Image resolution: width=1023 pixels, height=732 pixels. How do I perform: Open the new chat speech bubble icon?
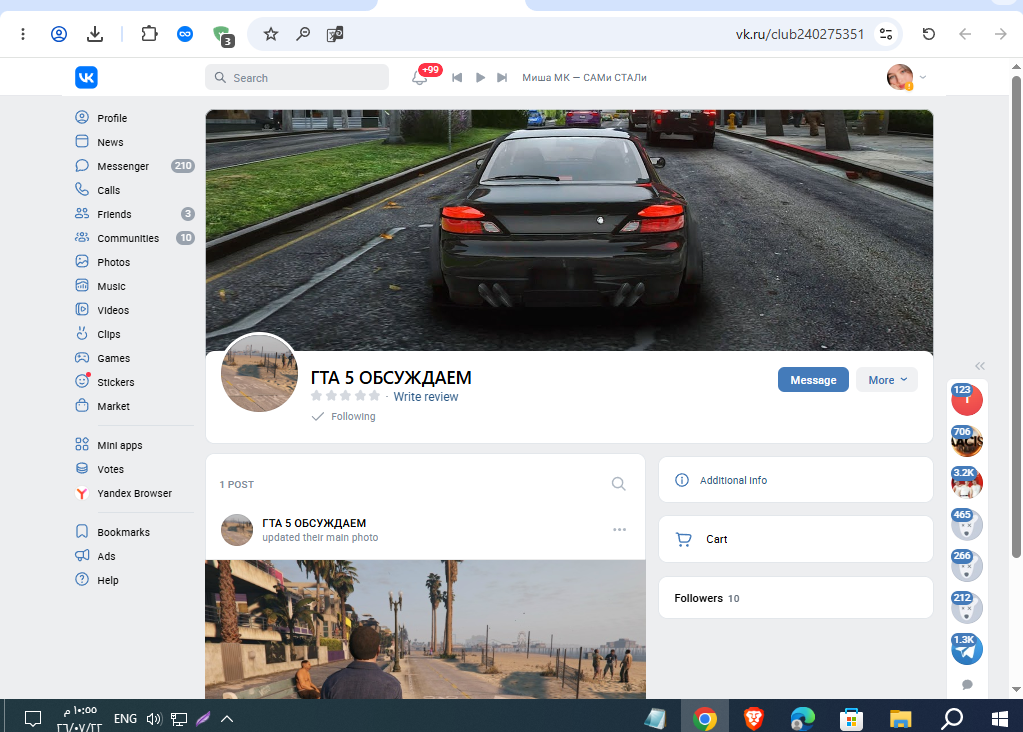coord(967,684)
